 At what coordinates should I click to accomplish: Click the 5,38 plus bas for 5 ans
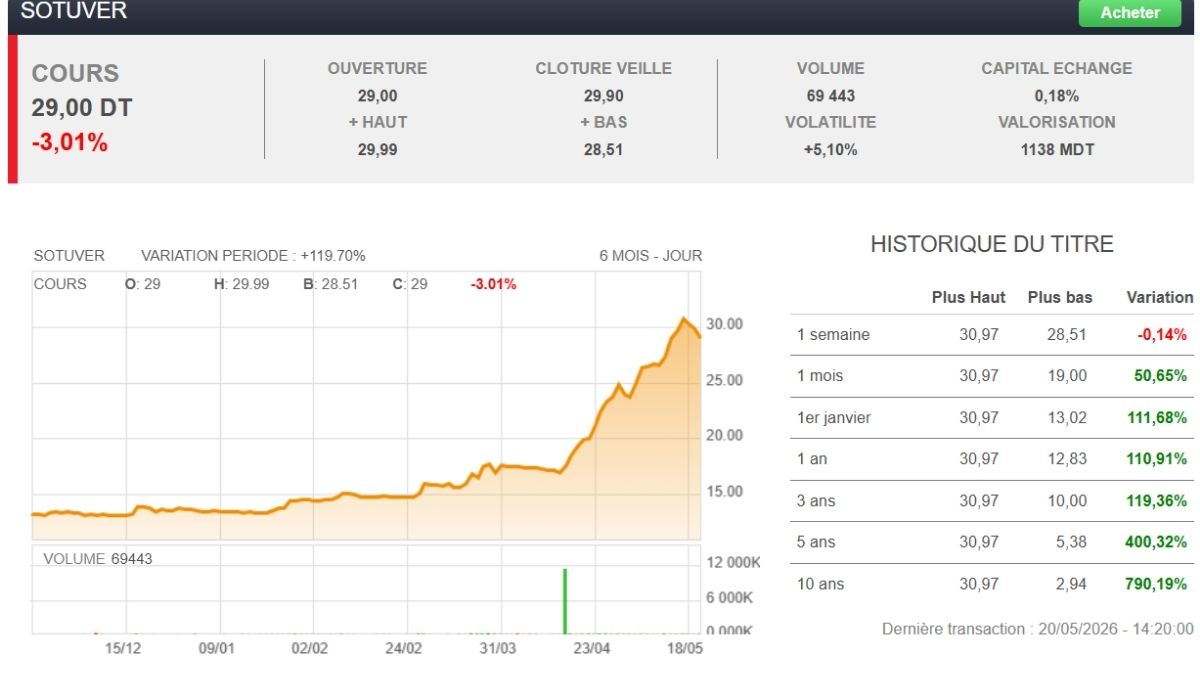pos(1071,542)
